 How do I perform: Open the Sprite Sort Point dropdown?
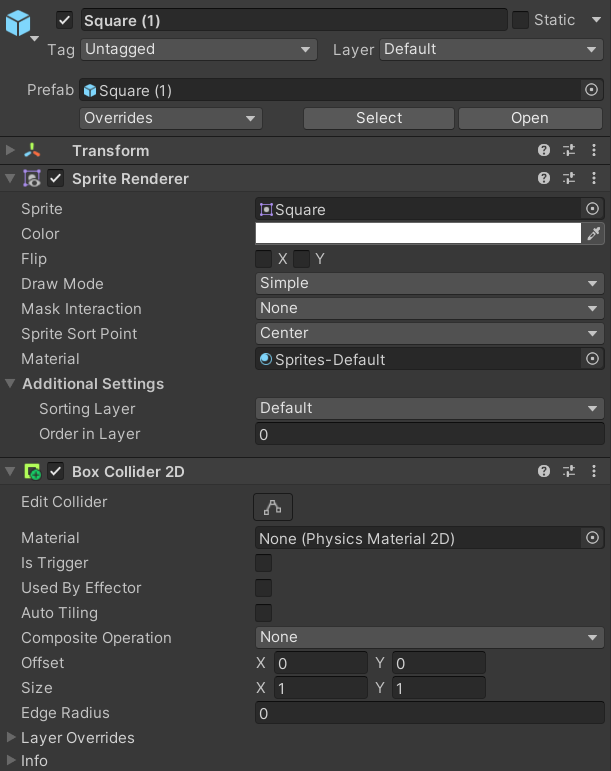tap(430, 333)
